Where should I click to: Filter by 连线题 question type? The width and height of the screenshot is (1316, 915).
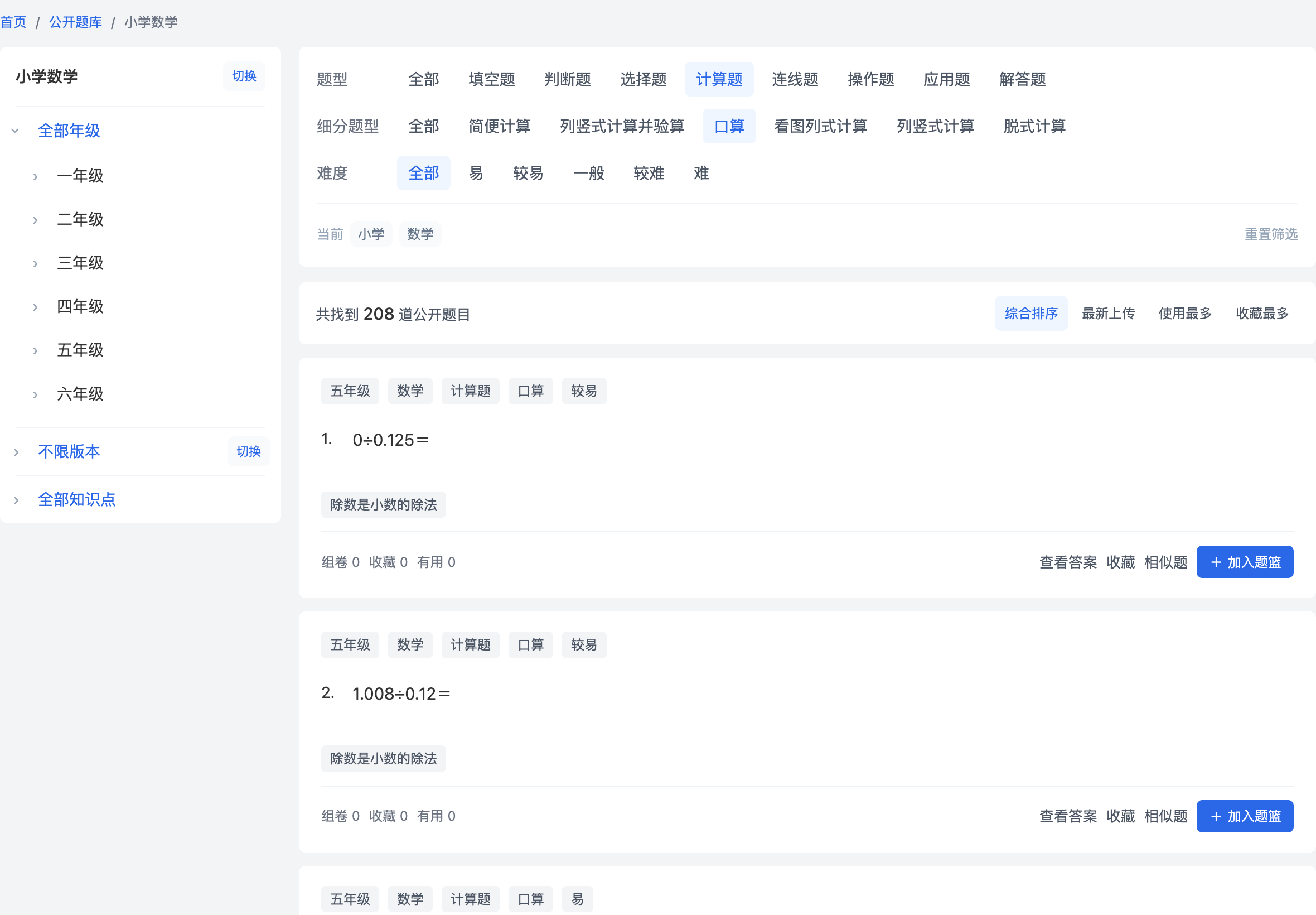tap(795, 79)
